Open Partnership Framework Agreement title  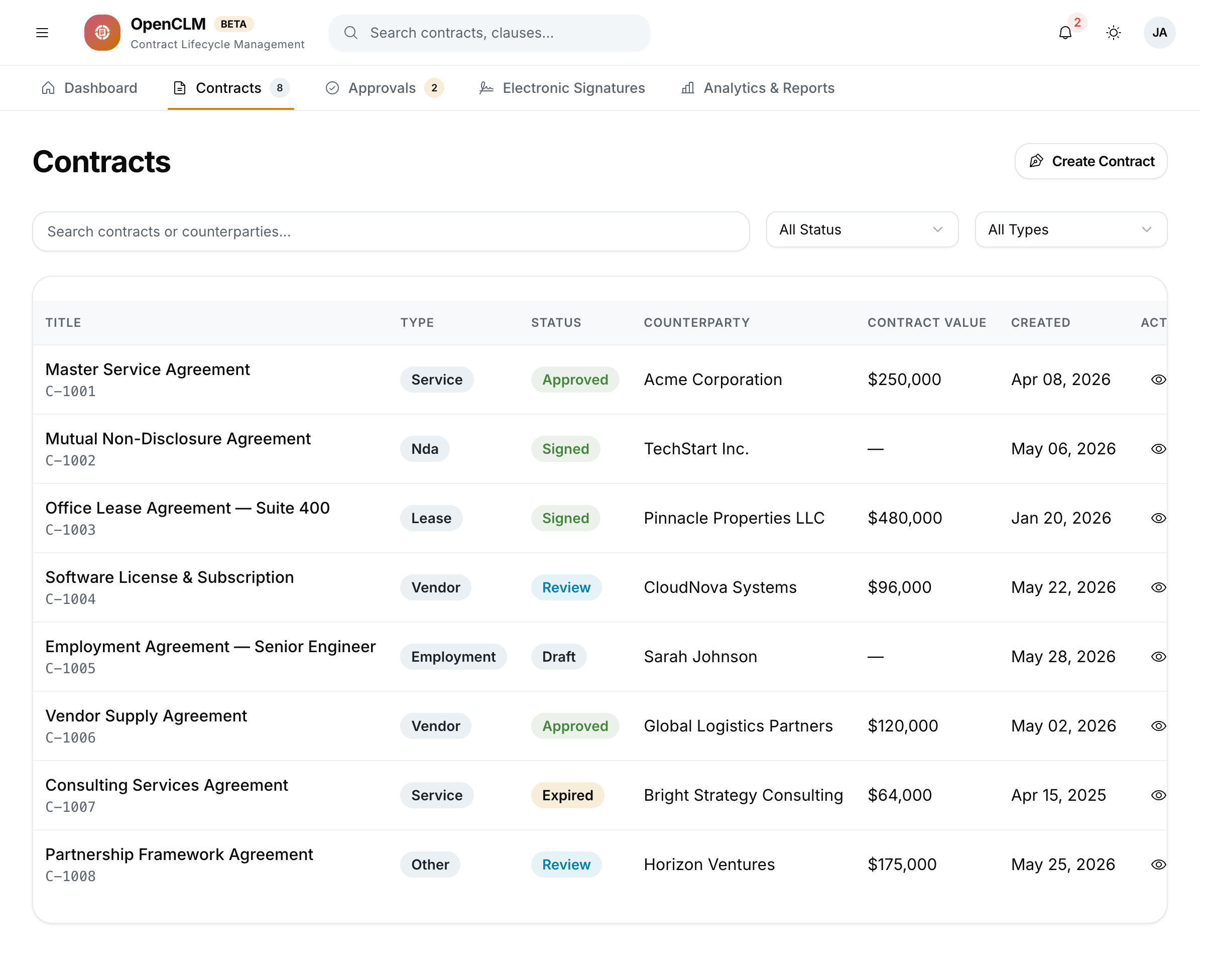179,854
